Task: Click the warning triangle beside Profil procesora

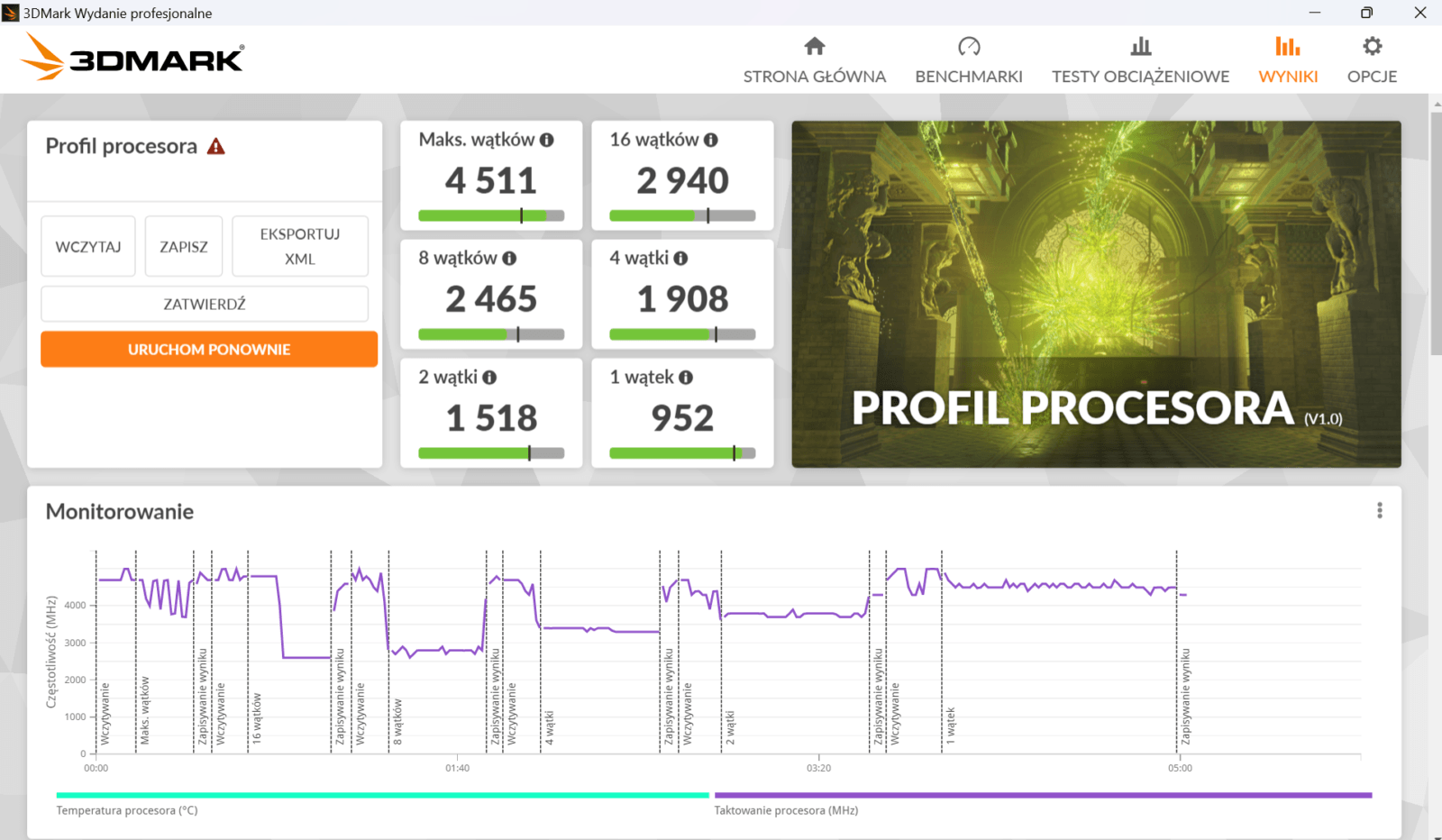Action: [x=216, y=146]
